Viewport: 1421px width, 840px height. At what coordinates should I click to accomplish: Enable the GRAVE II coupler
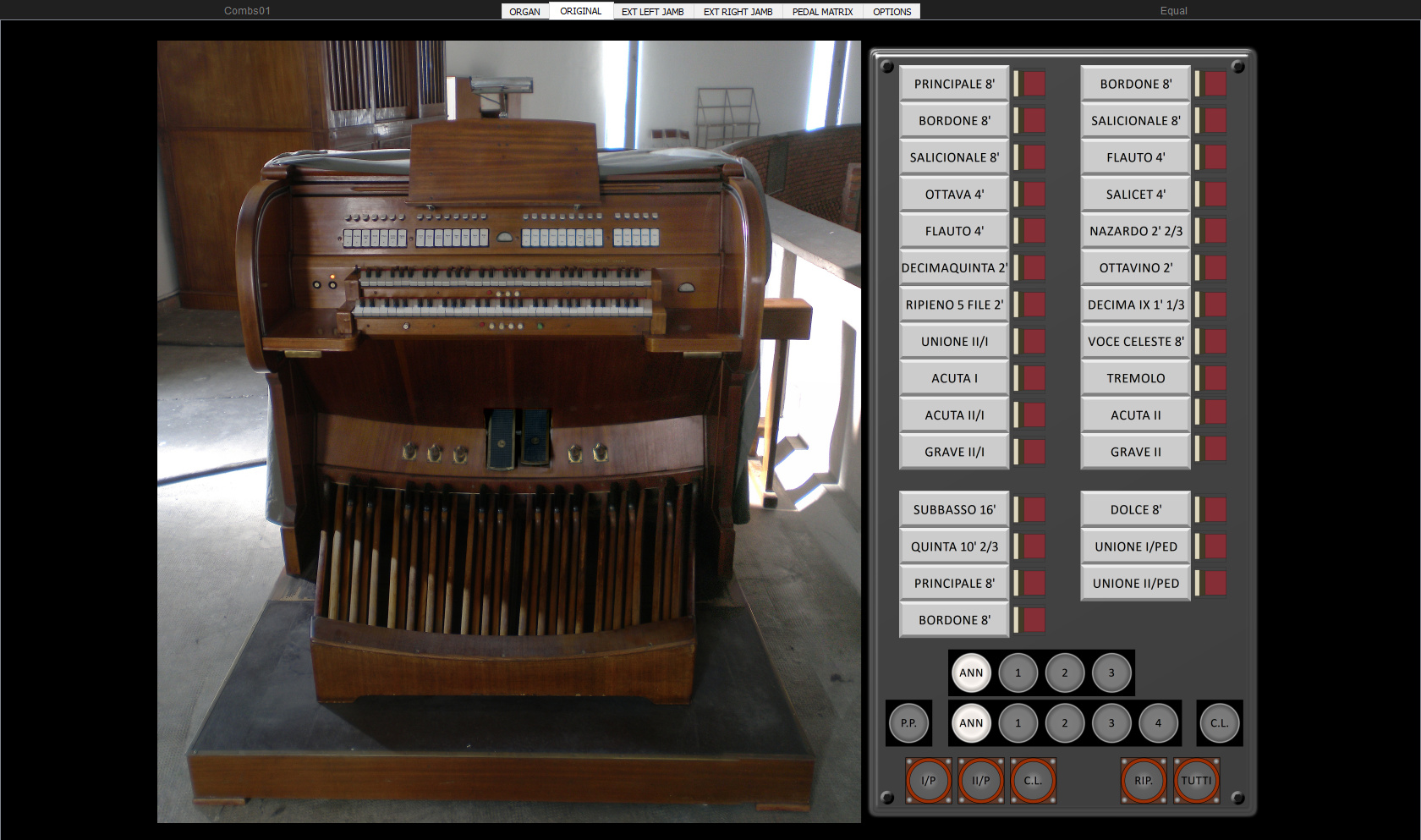click(1135, 452)
